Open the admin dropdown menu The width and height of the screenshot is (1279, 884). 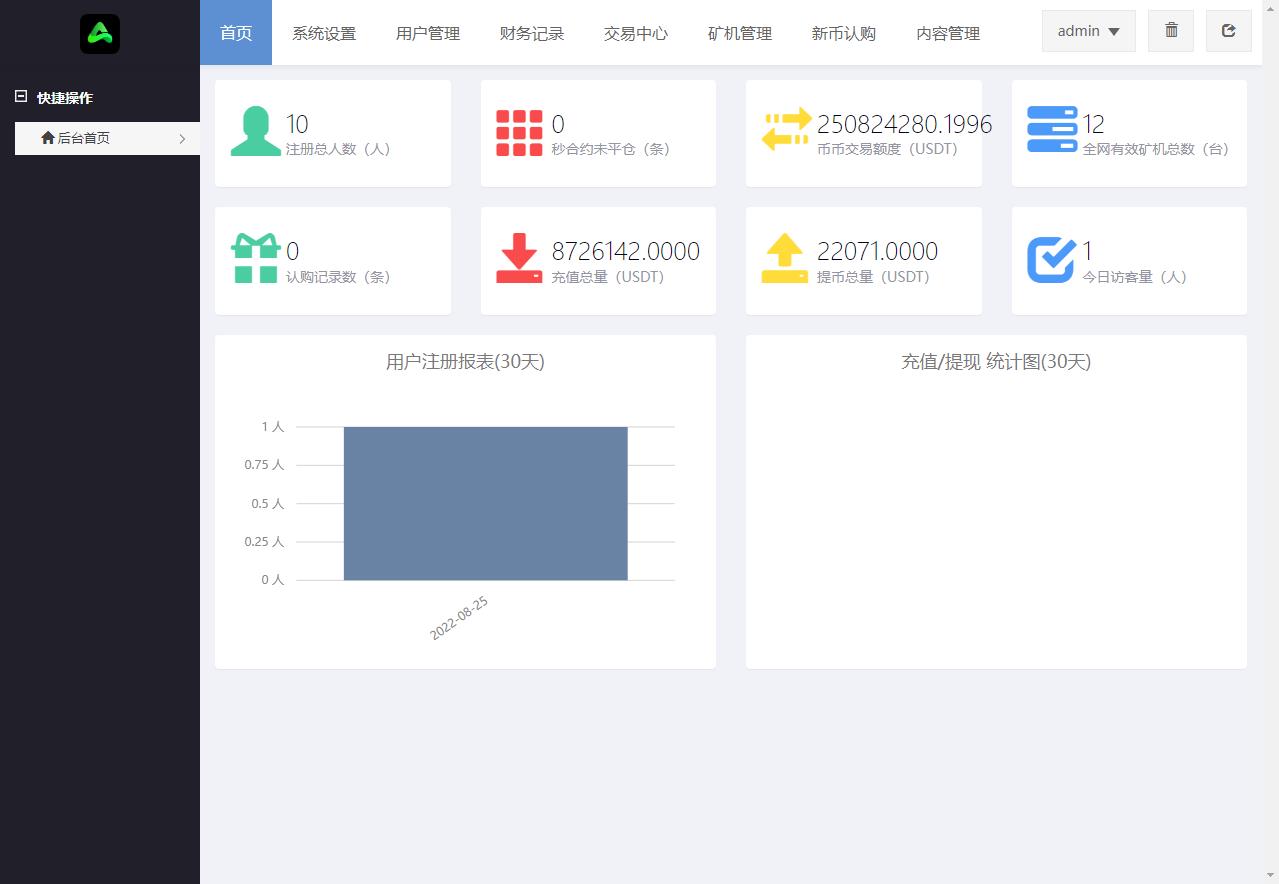[x=1089, y=31]
